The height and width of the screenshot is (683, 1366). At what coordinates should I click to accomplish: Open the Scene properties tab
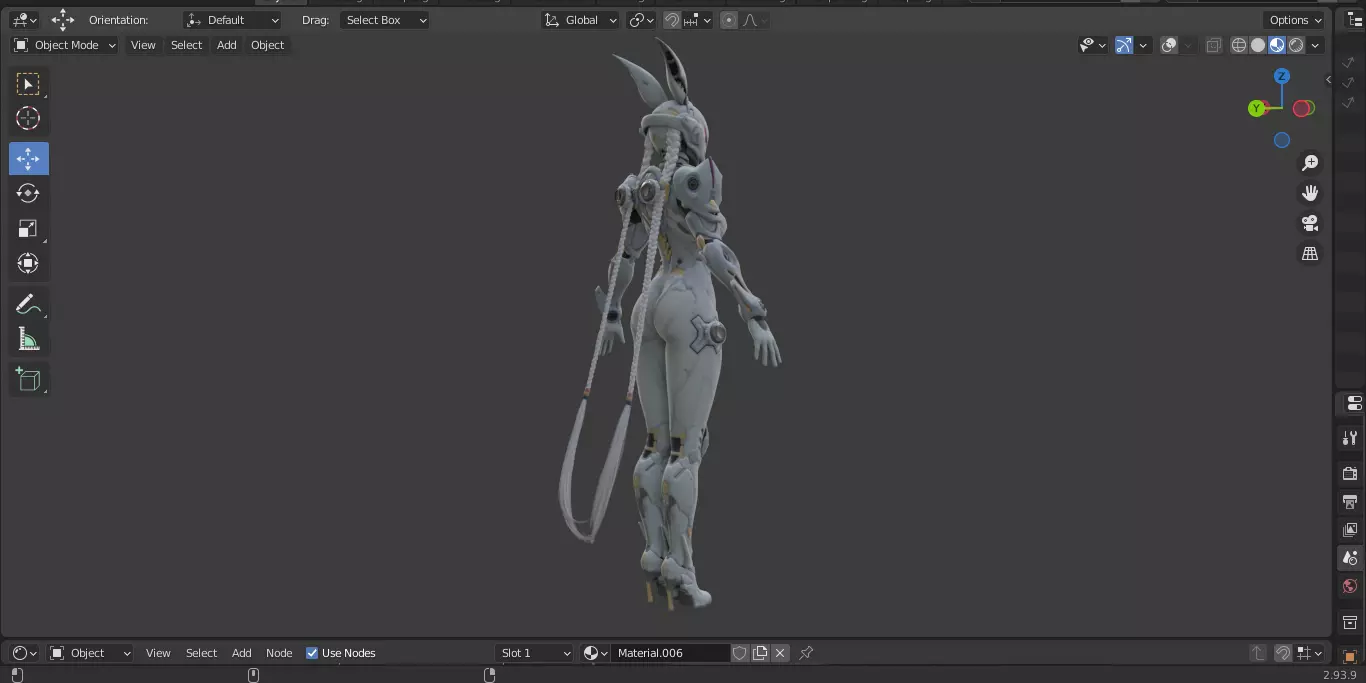point(1350,558)
